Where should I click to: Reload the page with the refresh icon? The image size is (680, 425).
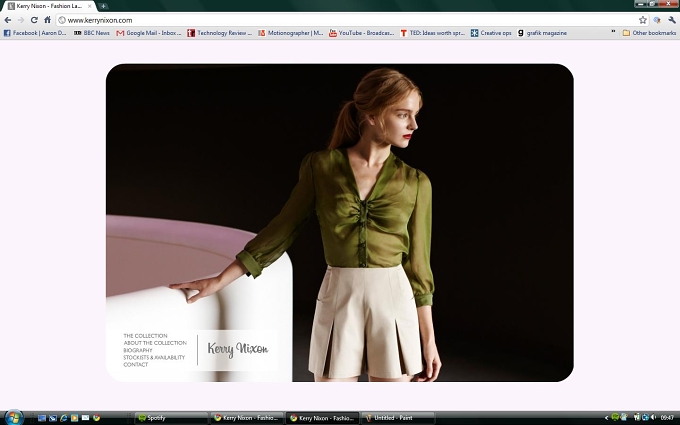point(34,20)
